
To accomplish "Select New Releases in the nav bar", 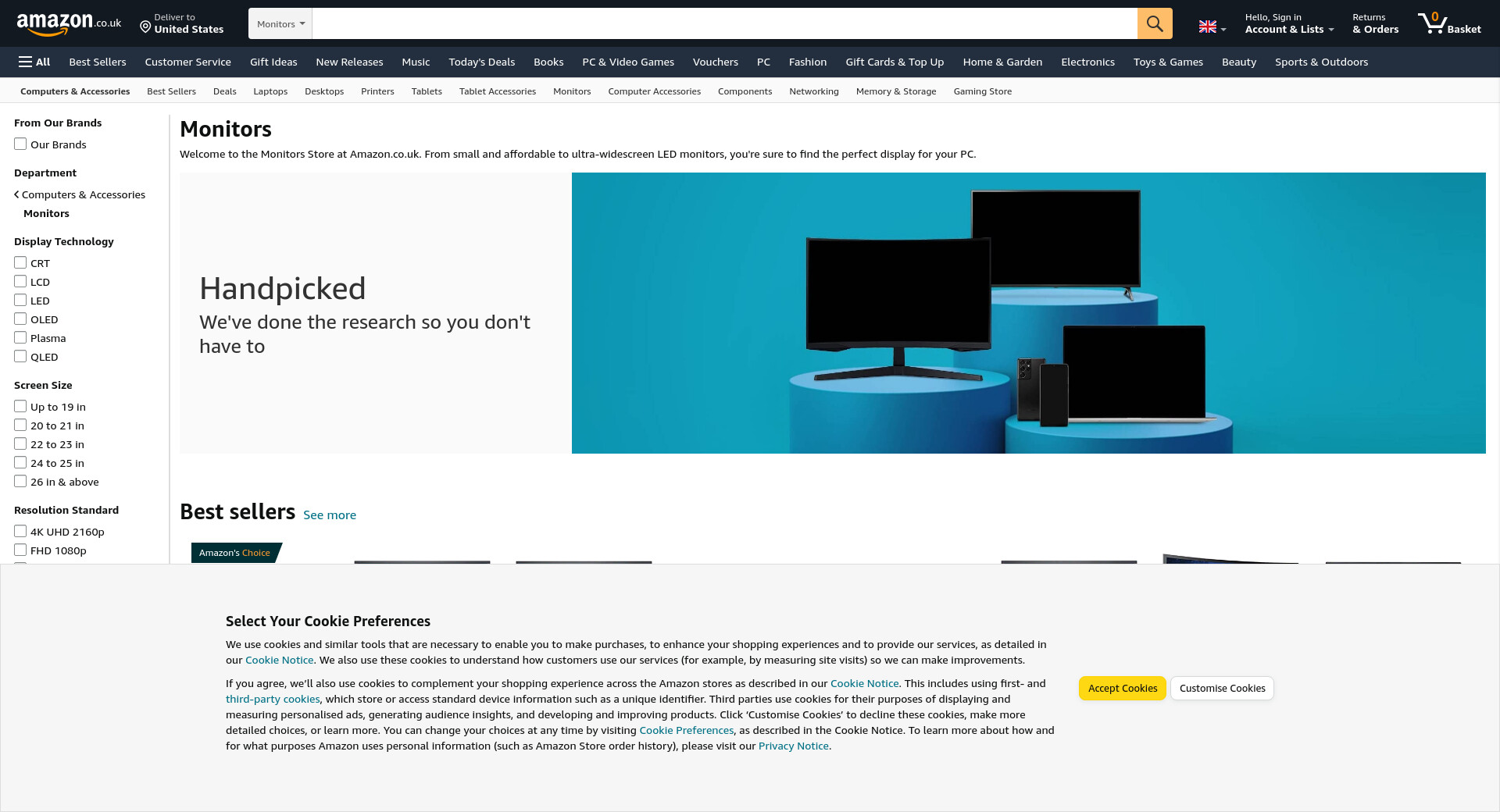I will click(349, 62).
